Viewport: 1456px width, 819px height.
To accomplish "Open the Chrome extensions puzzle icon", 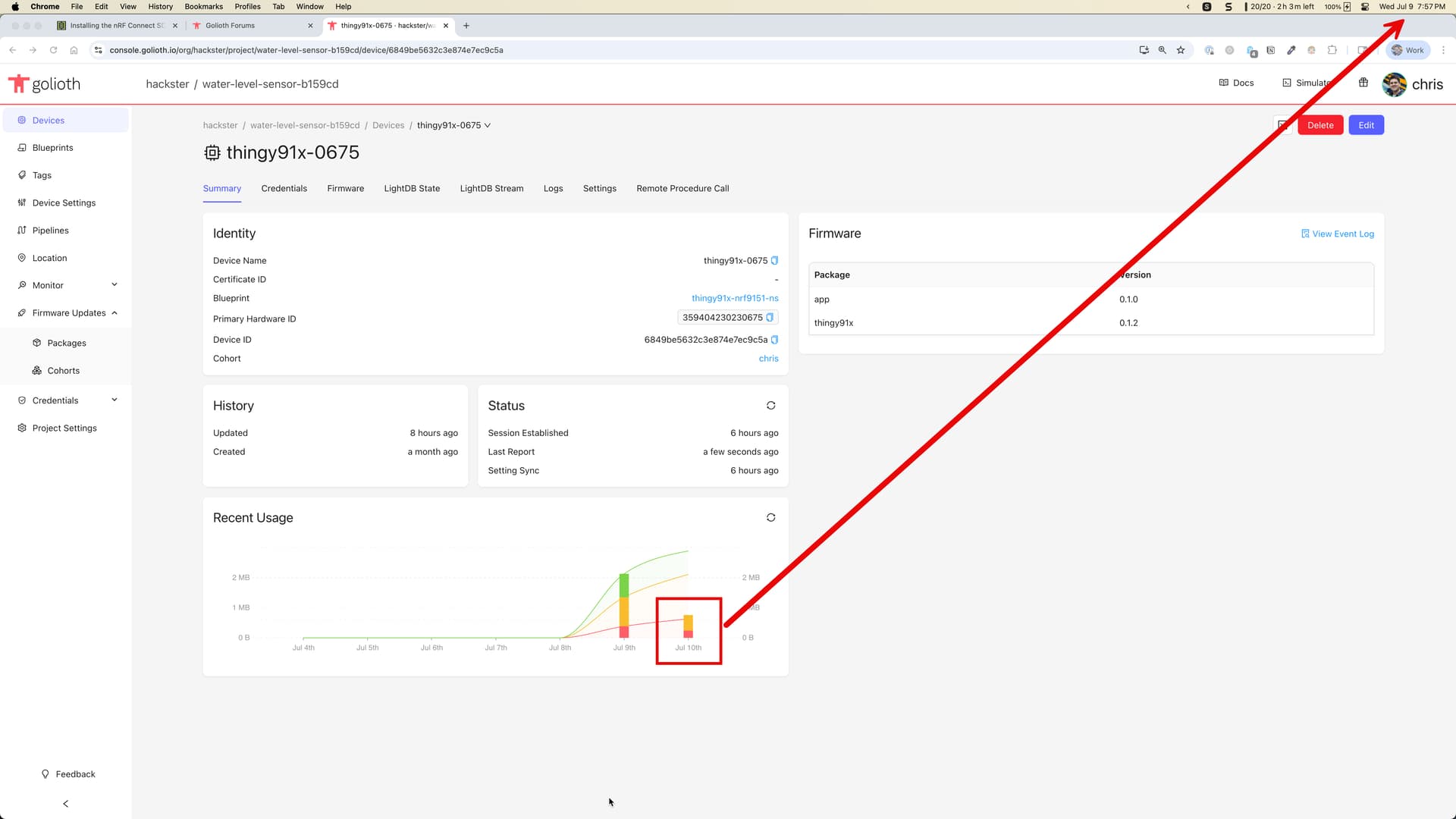I will click(1332, 50).
